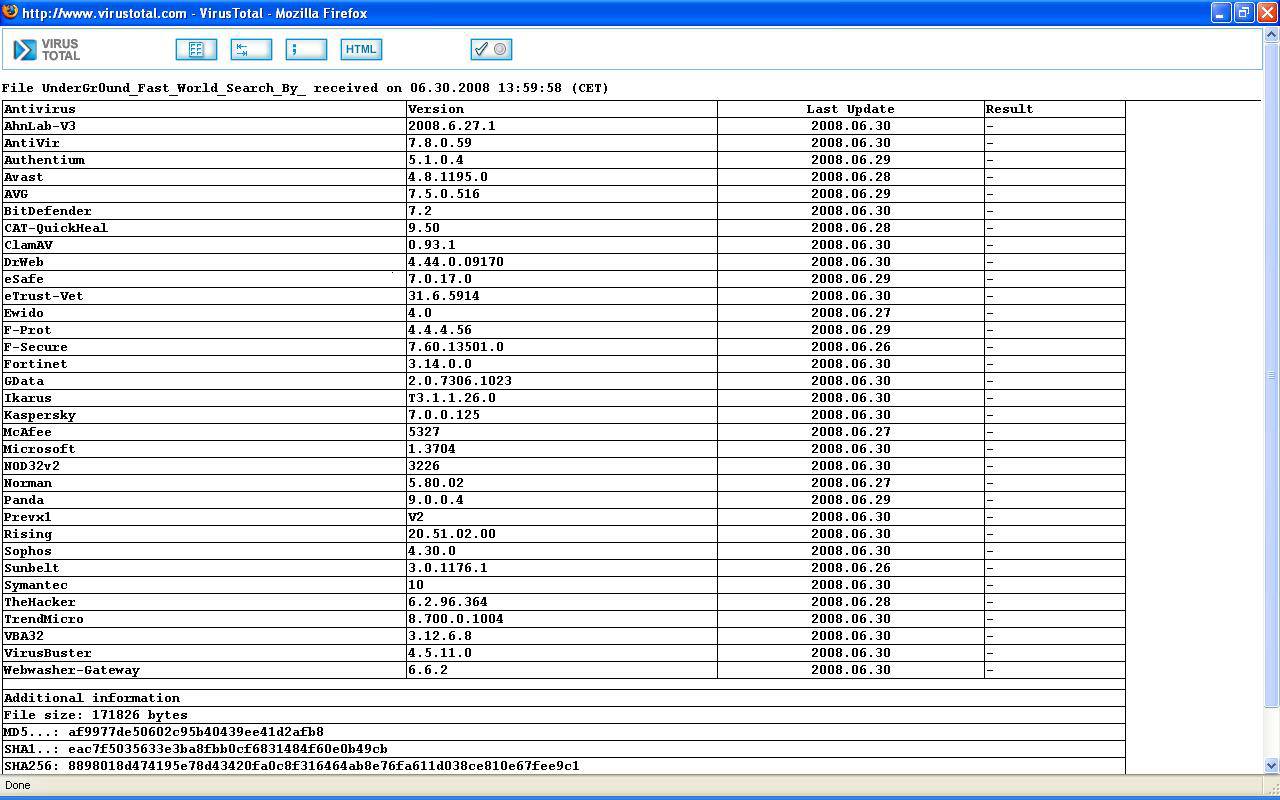Click version 20.51.02.00 cell
The width and height of the screenshot is (1280, 800).
452,534
